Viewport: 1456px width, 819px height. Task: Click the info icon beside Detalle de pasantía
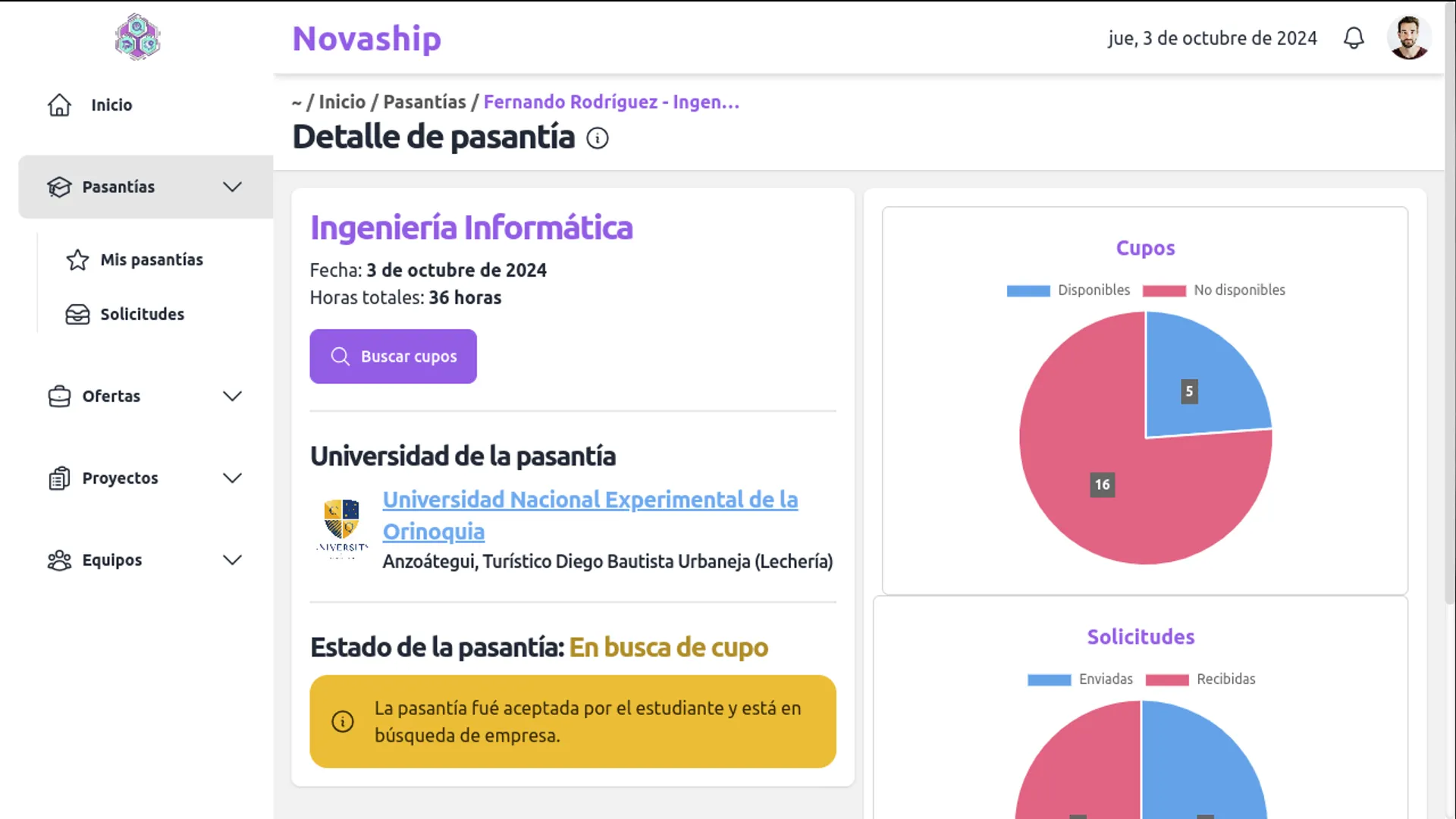point(598,138)
